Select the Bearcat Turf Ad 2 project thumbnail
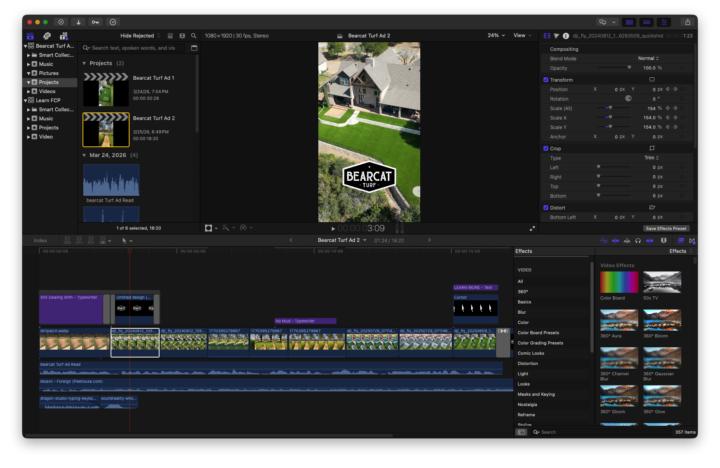This screenshot has height=468, width=720. (x=106, y=130)
